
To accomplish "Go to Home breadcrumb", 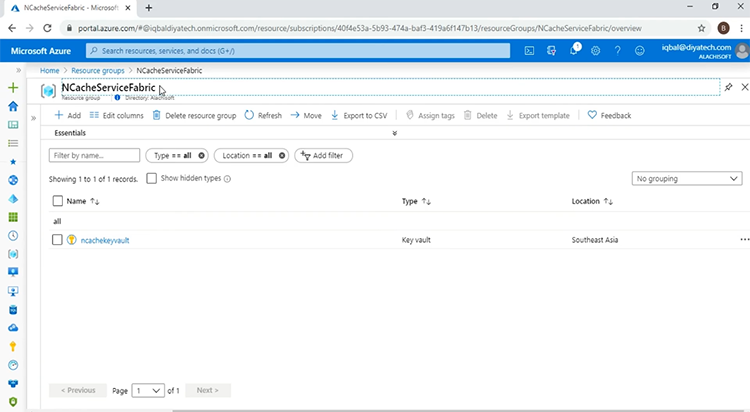I will pos(50,70).
